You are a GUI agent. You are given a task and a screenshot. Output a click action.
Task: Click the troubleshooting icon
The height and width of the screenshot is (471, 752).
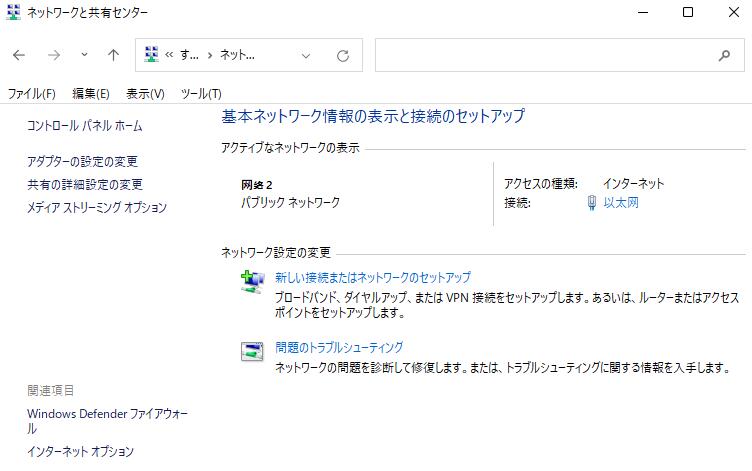(252, 351)
